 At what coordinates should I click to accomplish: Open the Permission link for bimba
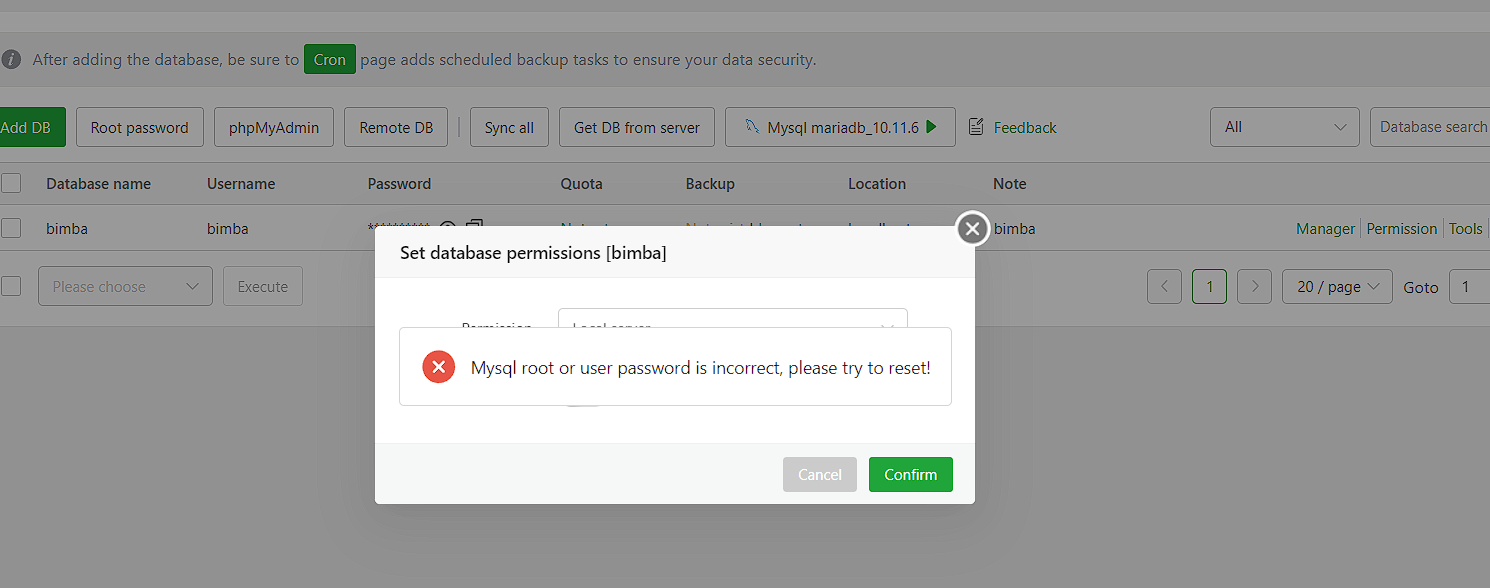click(1401, 229)
